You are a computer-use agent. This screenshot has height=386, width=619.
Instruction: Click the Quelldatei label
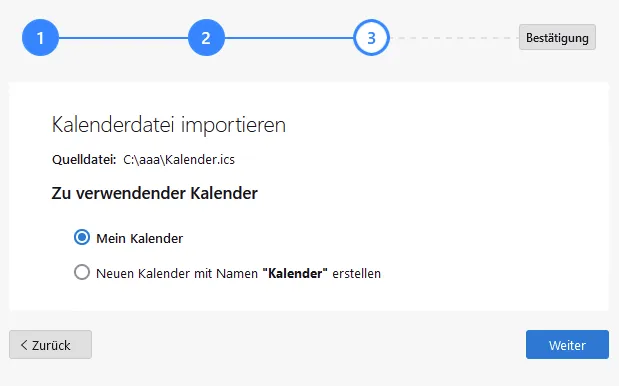point(84,159)
